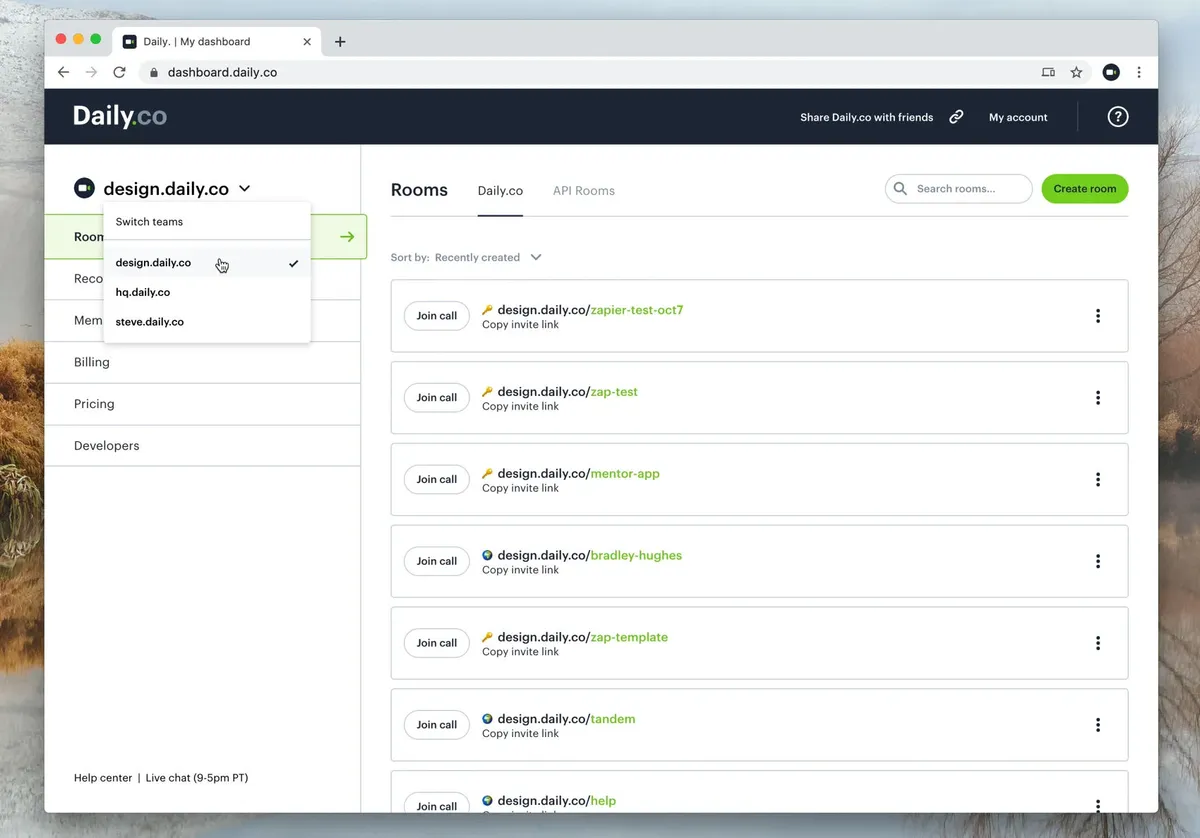Click the key icon for mentor-app room

pyautogui.click(x=488, y=474)
